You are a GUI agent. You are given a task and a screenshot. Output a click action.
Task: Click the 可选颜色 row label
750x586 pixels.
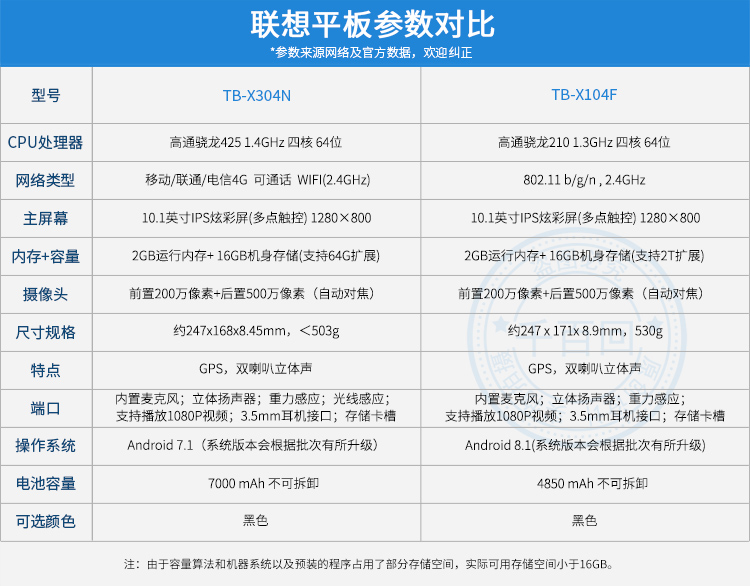click(45, 521)
